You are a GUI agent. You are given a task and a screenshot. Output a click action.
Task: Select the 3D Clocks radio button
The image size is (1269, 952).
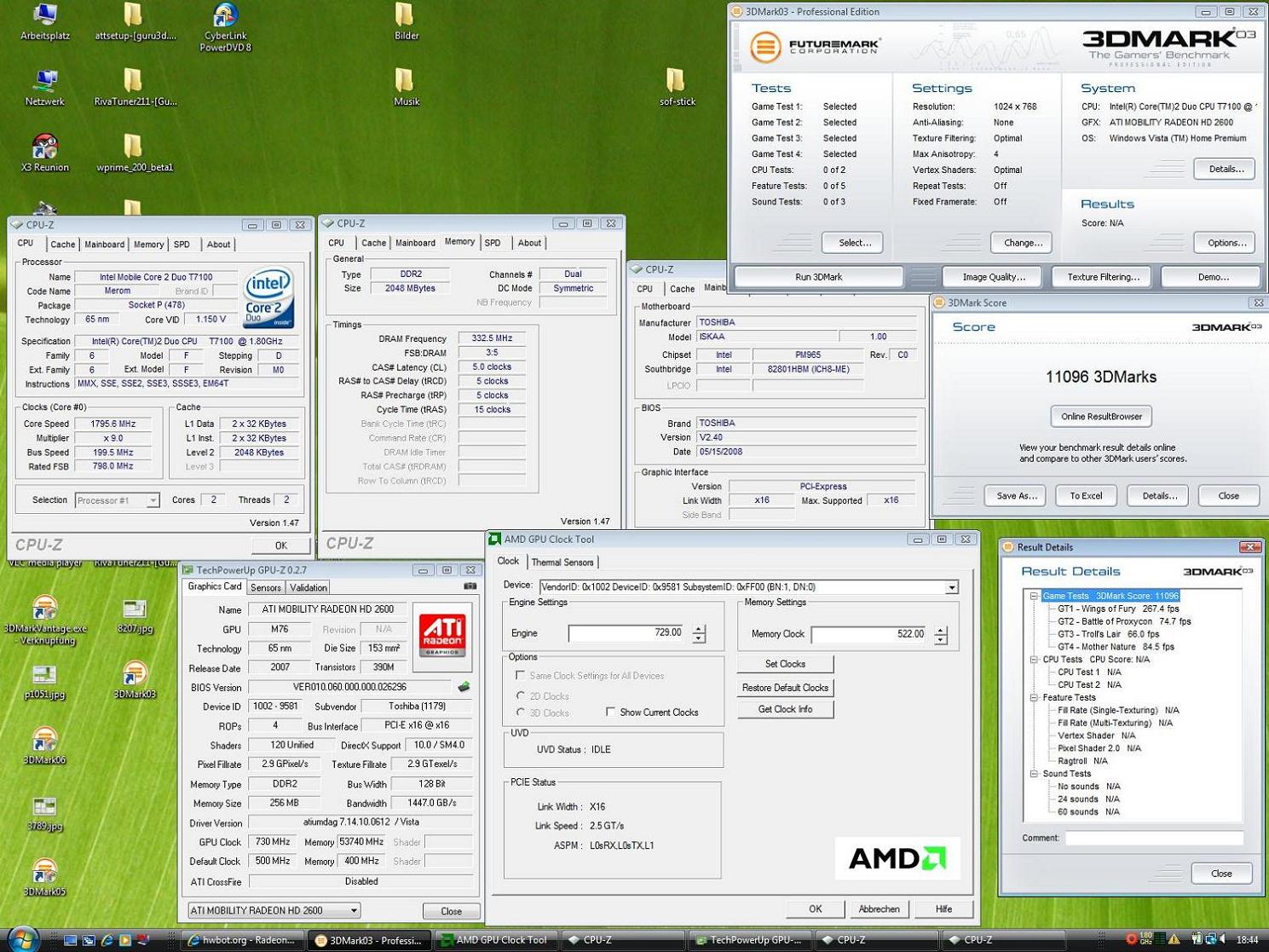[x=521, y=712]
